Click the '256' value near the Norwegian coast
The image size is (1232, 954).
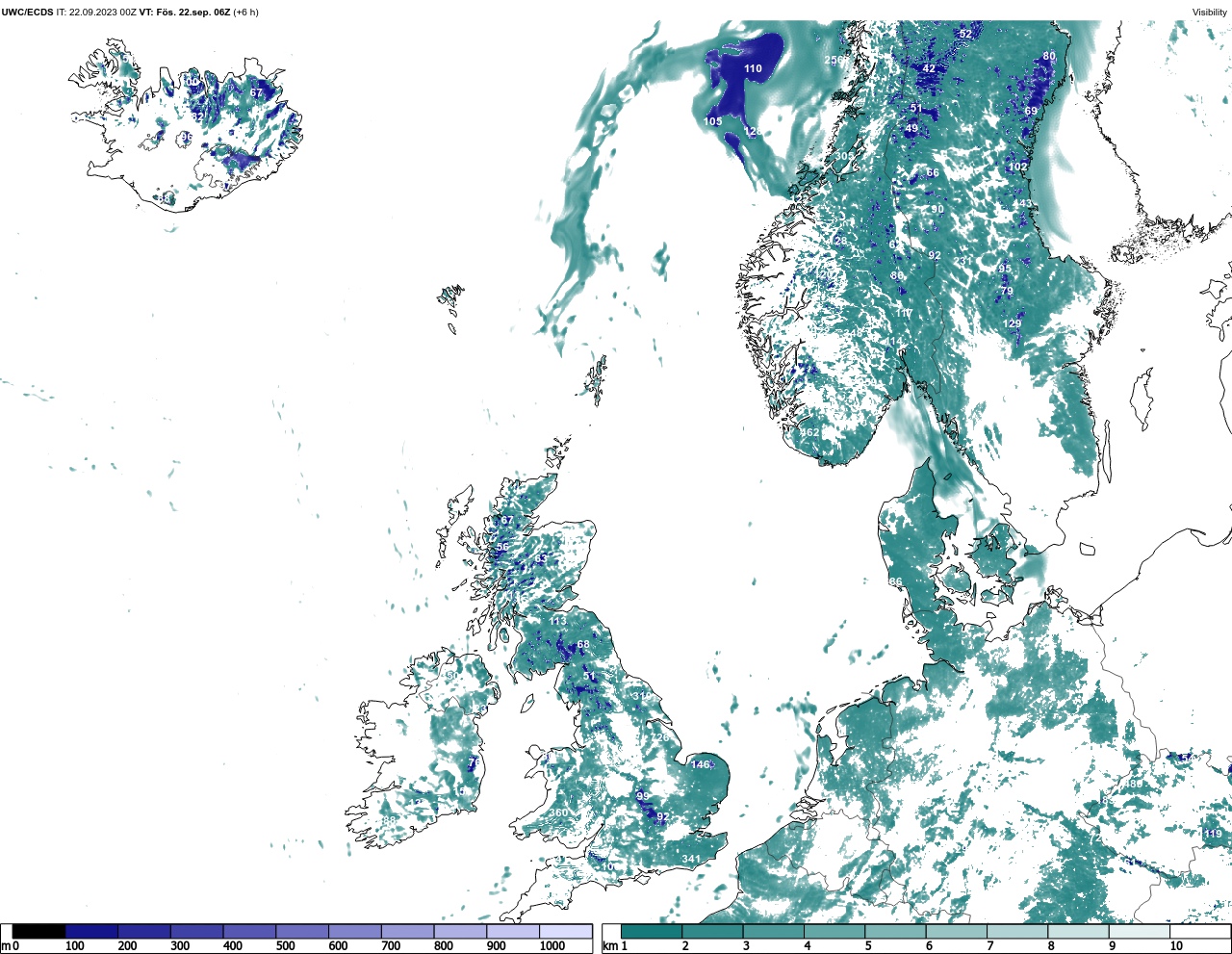pyautogui.click(x=834, y=60)
